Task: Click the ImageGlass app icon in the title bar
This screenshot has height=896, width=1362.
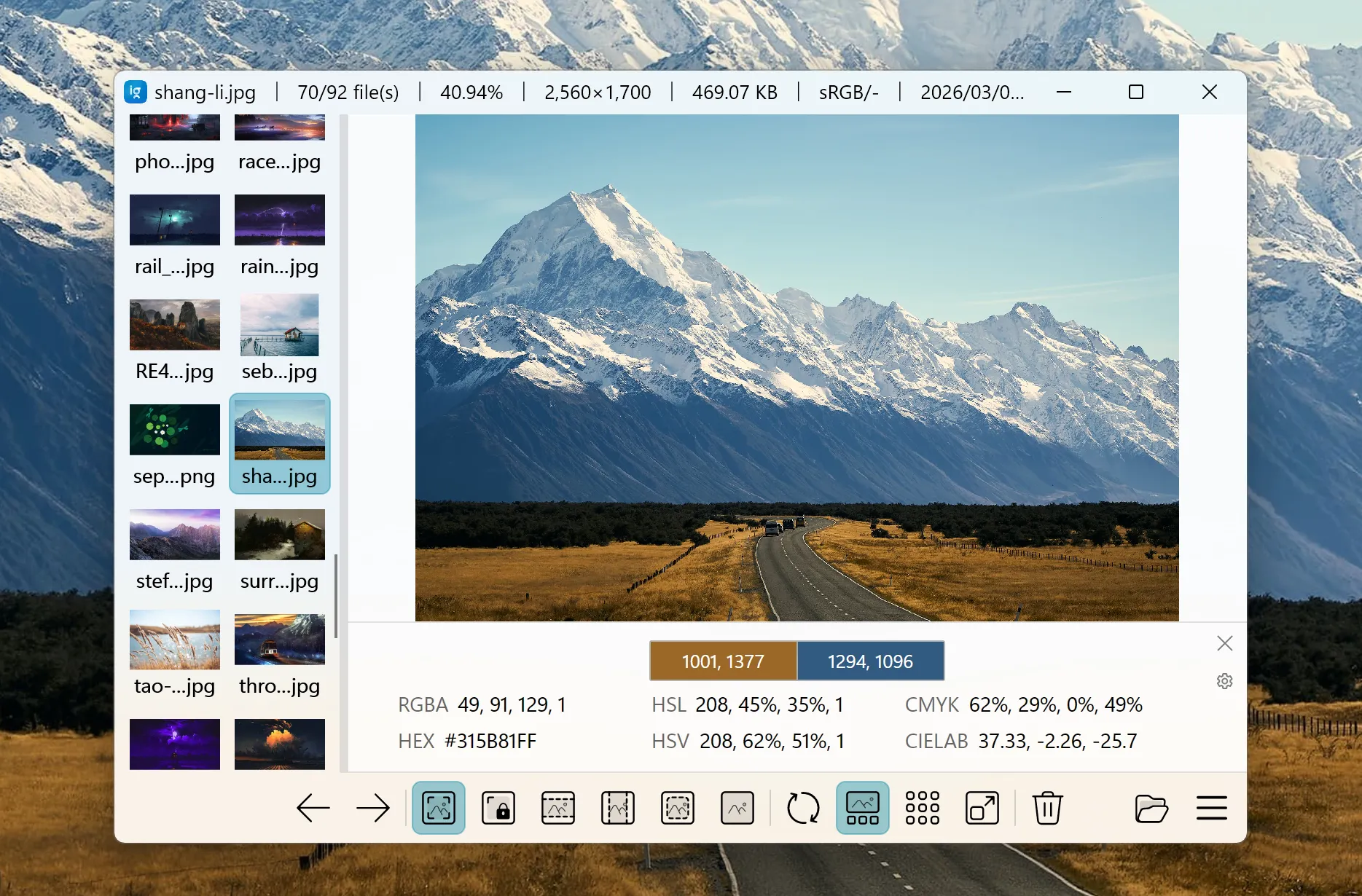Action: click(136, 92)
